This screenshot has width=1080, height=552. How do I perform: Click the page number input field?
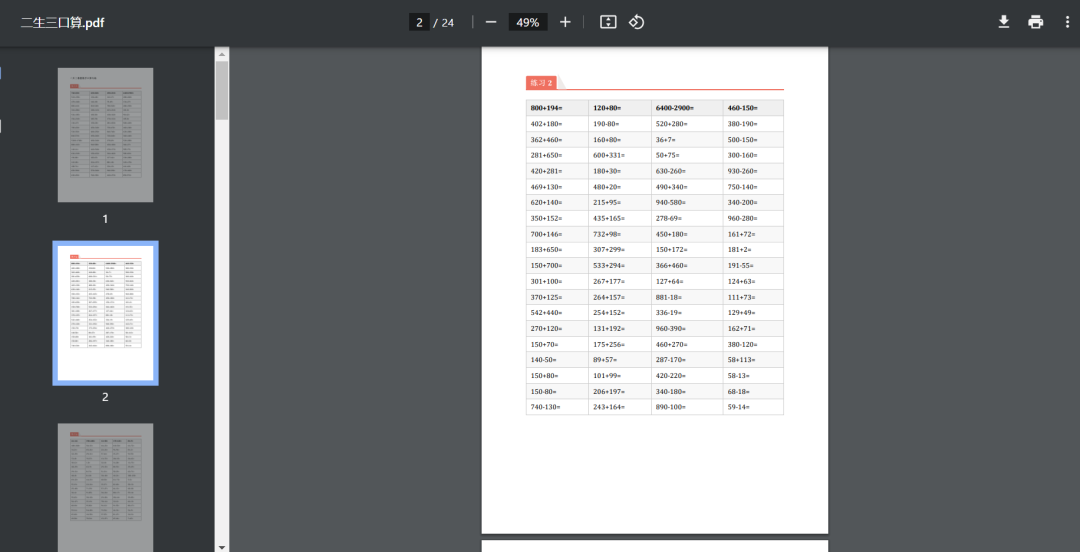pyautogui.click(x=419, y=22)
